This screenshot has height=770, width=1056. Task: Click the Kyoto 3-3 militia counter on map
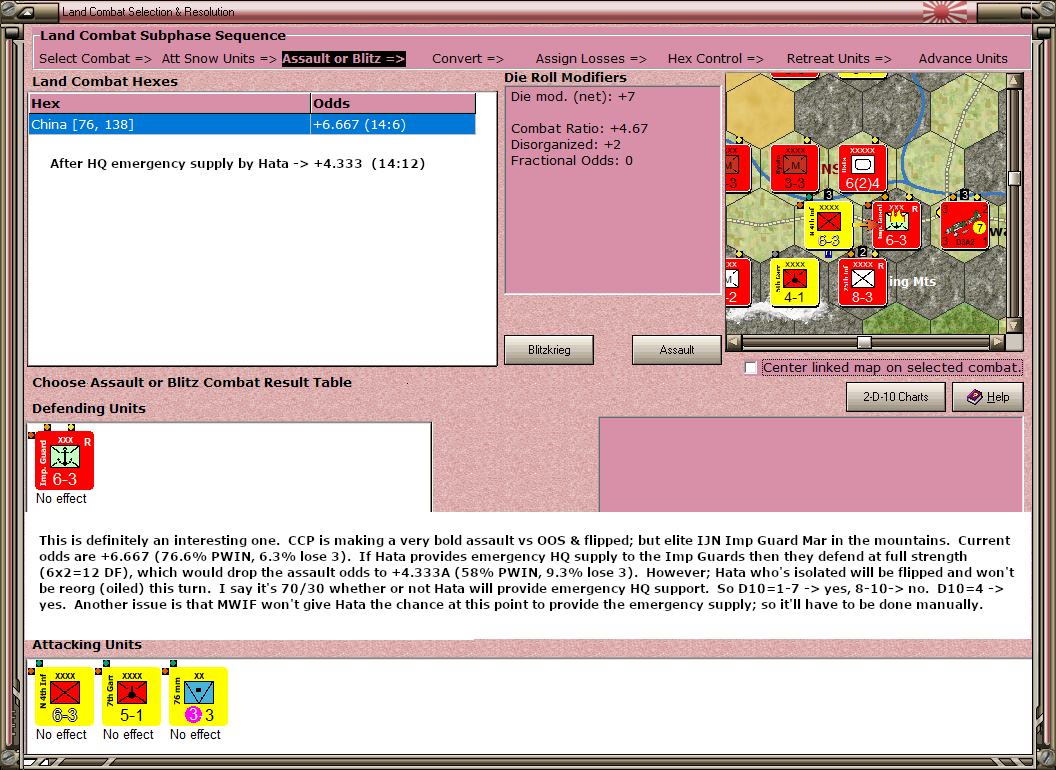coord(794,168)
